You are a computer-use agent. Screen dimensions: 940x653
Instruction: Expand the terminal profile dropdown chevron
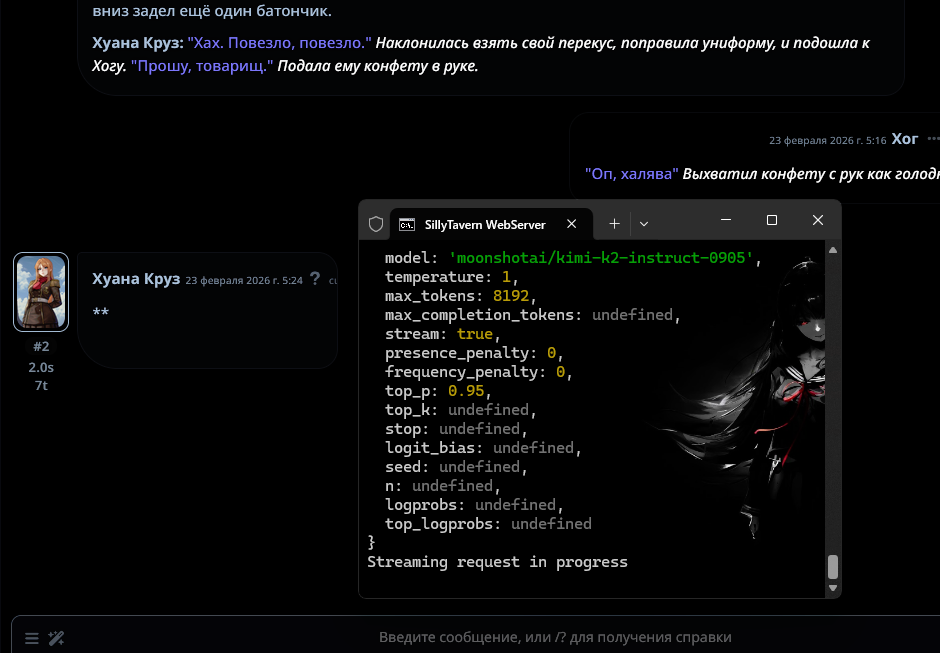point(644,223)
